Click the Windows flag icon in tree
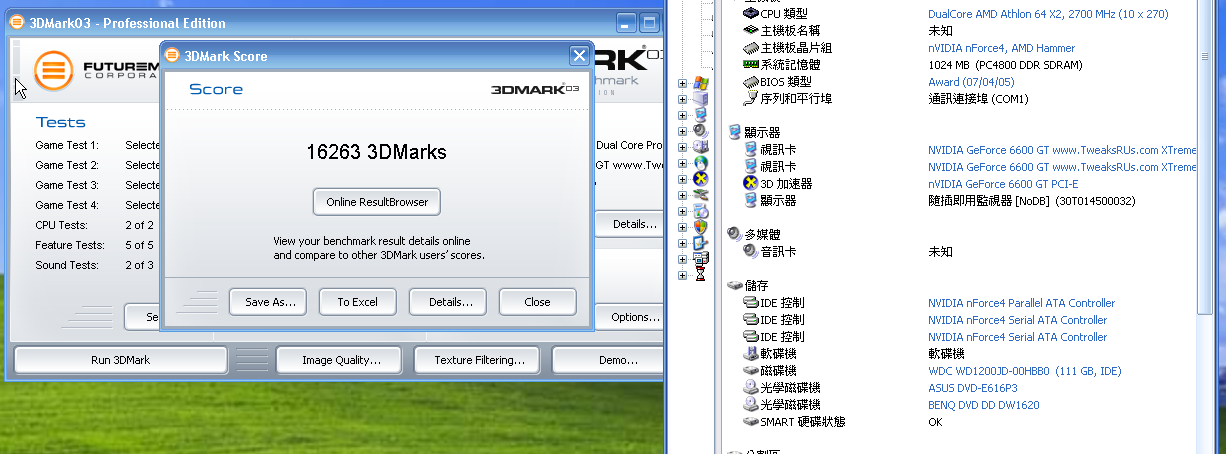Screen dimensions: 1226x454 [x=700, y=82]
